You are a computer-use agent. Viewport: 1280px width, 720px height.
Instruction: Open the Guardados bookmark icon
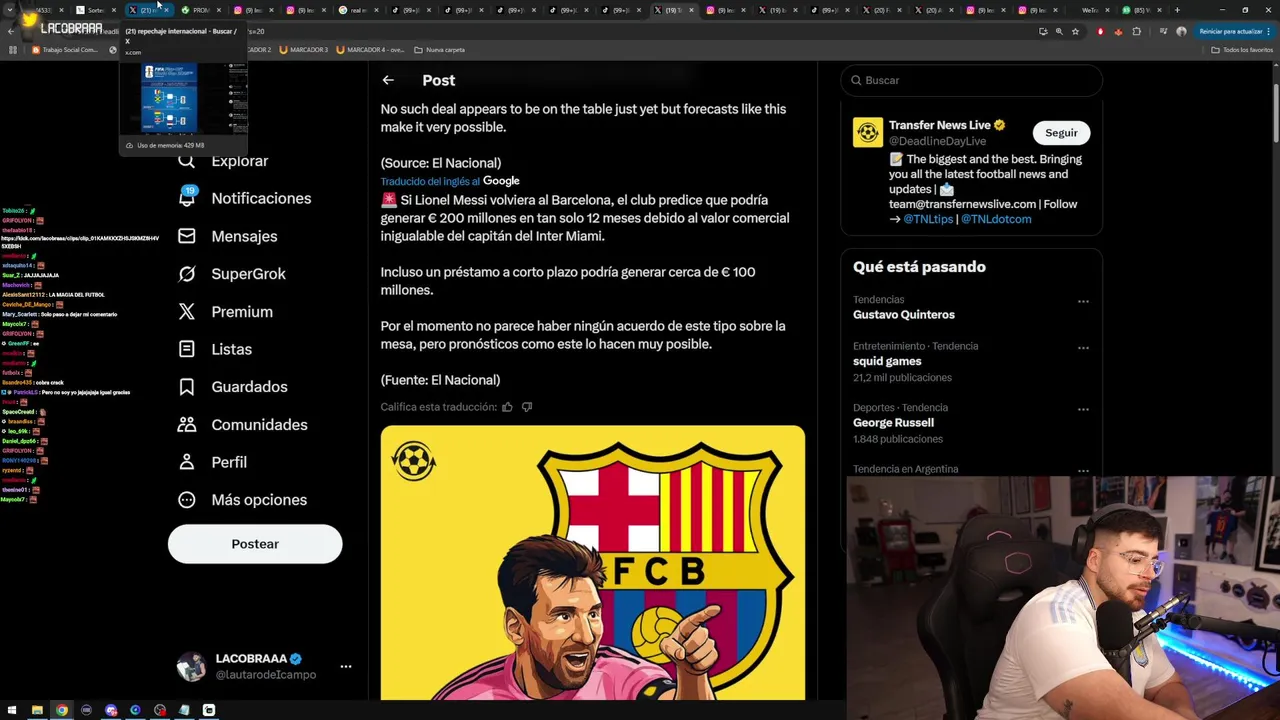pos(187,387)
